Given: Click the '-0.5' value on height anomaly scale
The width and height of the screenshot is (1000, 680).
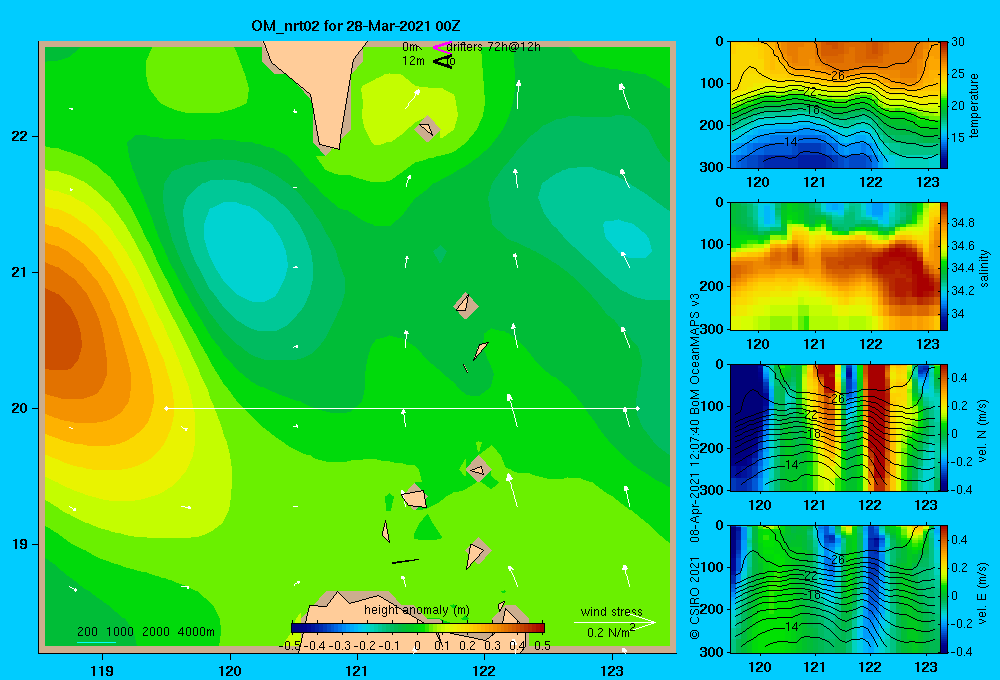Looking at the screenshot, I should pos(290,646).
